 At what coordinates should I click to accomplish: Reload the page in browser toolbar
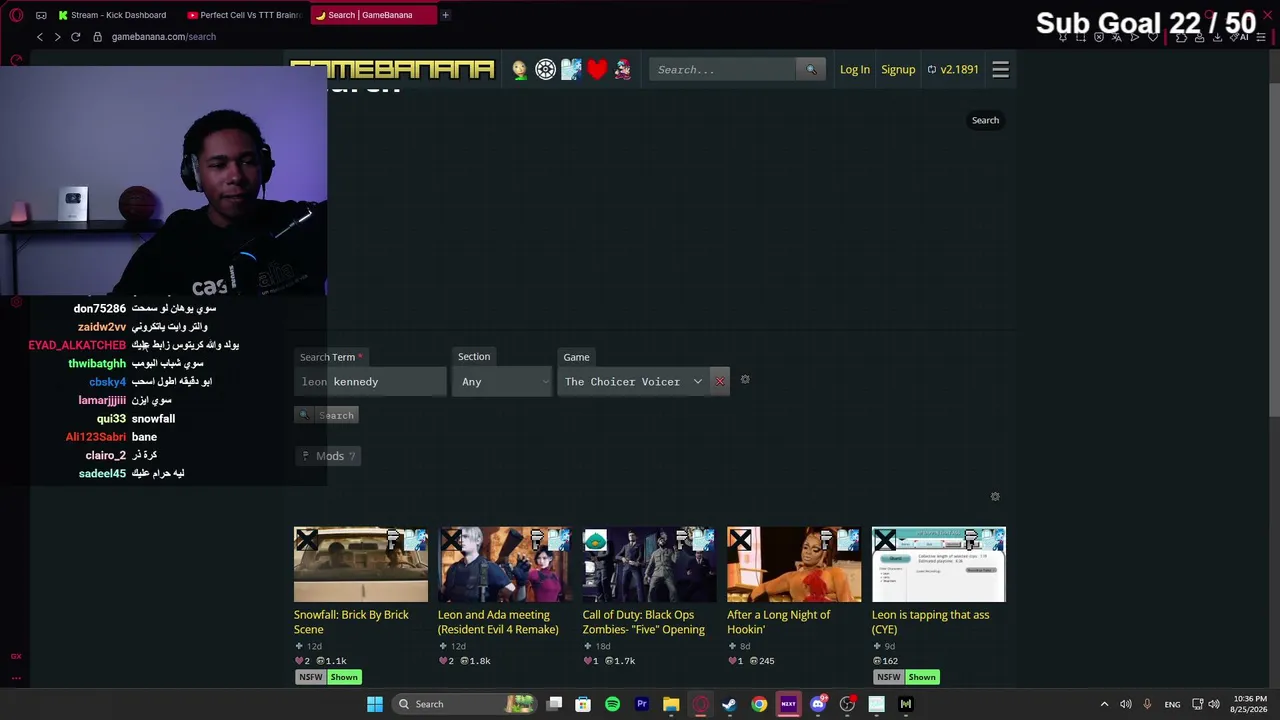[75, 37]
